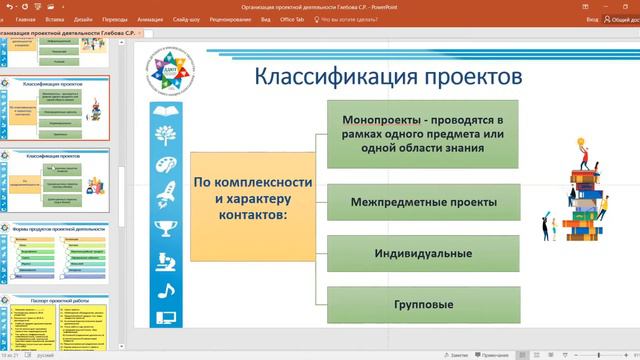Switch to Reading view icon
This screenshot has width=640, height=360.
coord(551,355)
